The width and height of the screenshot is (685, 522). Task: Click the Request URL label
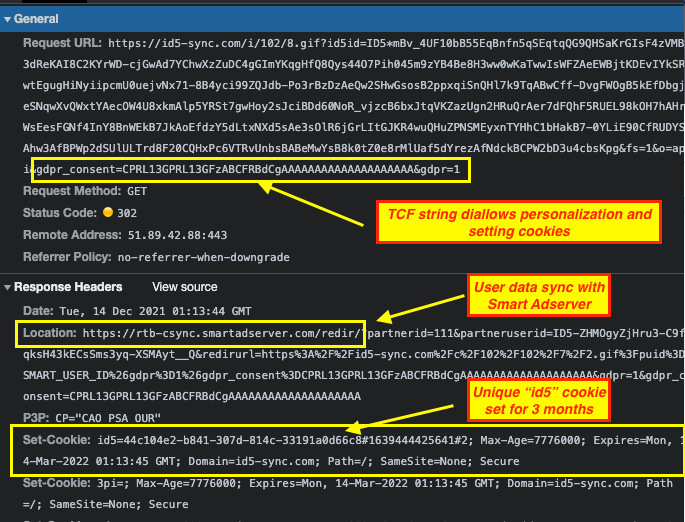click(62, 43)
